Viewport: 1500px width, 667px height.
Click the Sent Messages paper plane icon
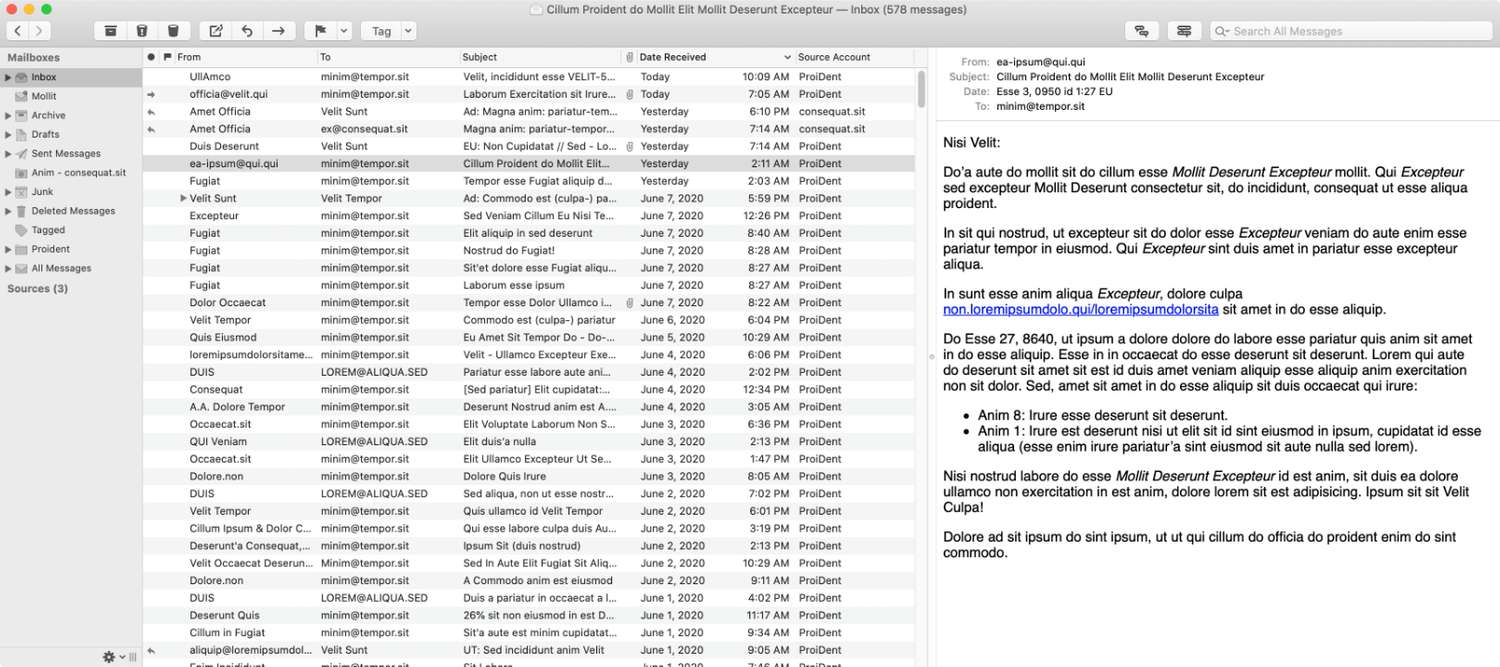coord(21,154)
